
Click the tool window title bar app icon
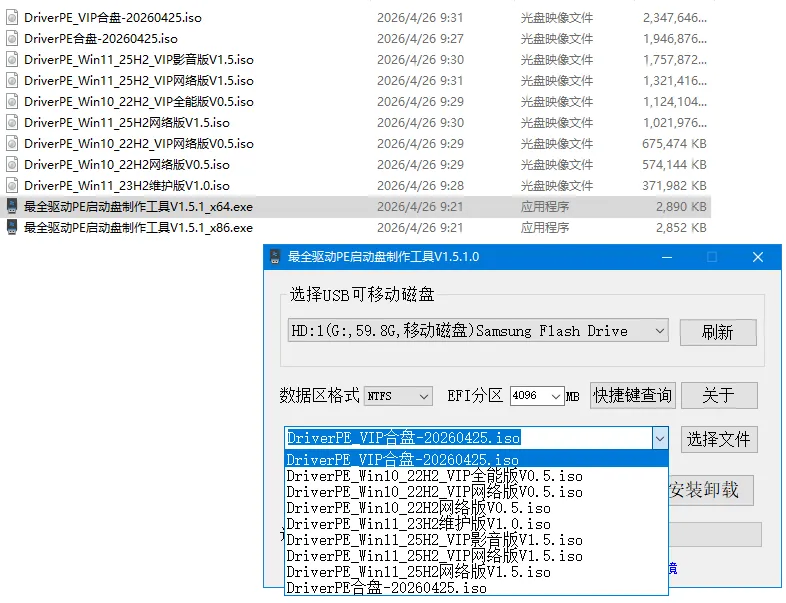pos(275,257)
